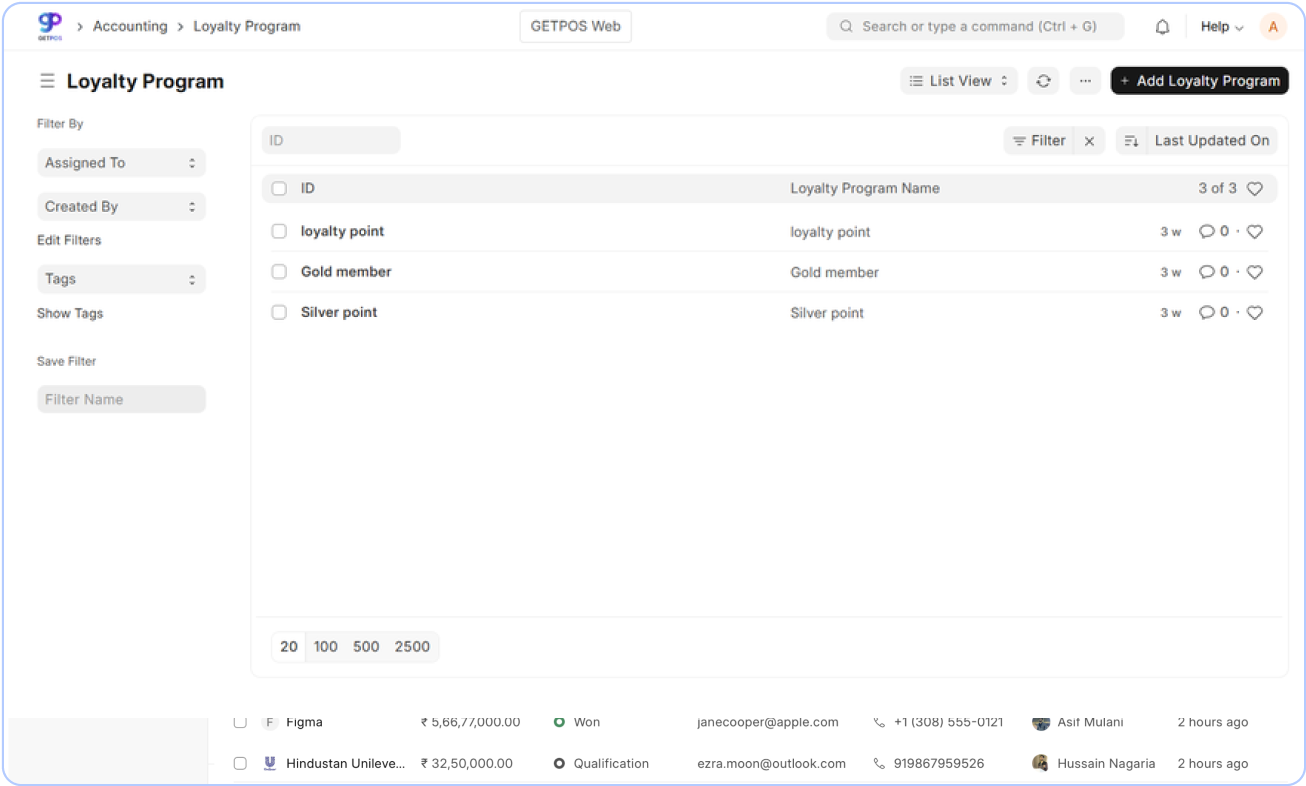1306x786 pixels.
Task: Open the three-dots more options menu
Action: tap(1085, 81)
